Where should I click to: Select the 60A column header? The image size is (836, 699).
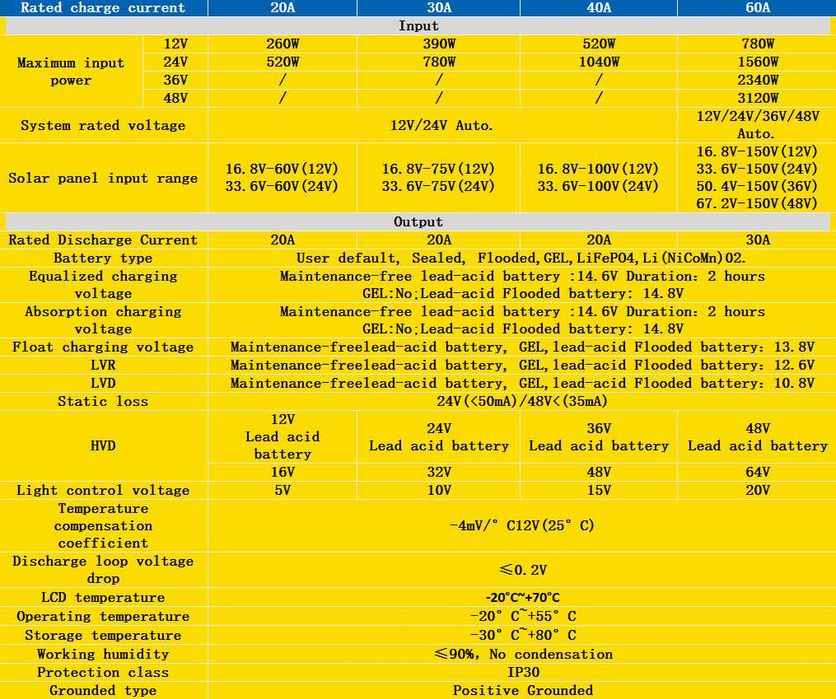point(757,7)
